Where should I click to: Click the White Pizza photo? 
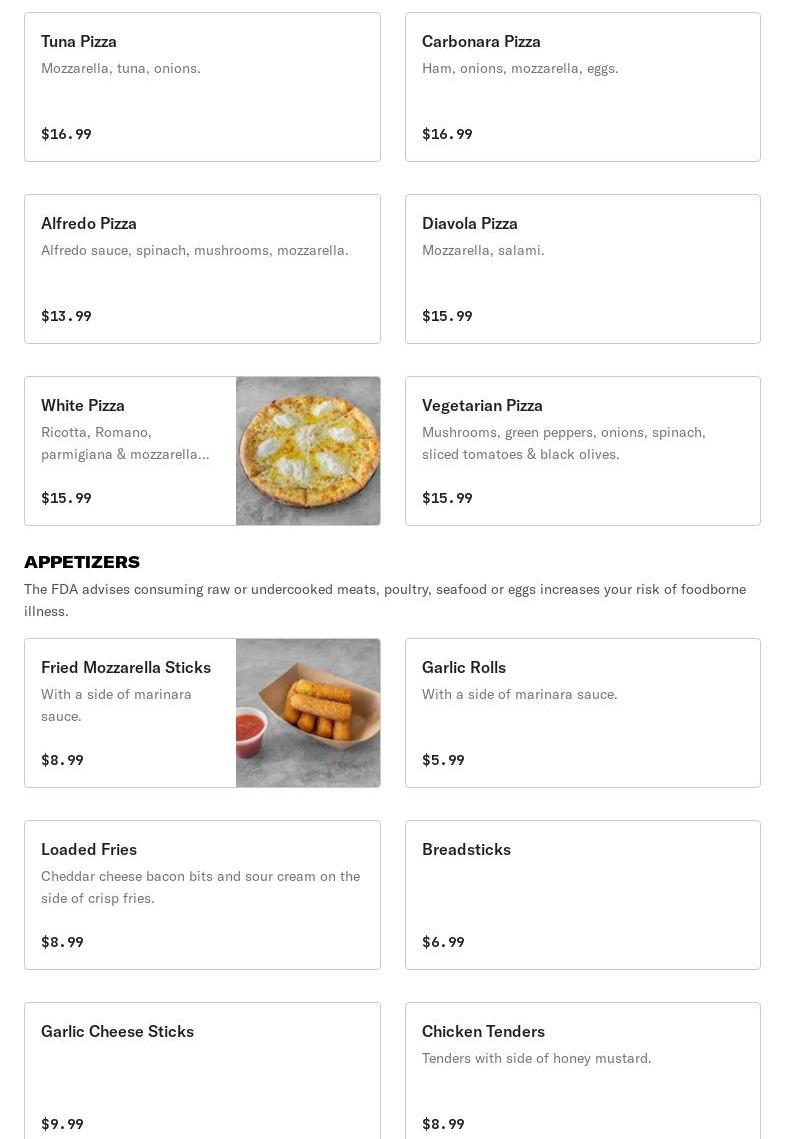pos(308,451)
